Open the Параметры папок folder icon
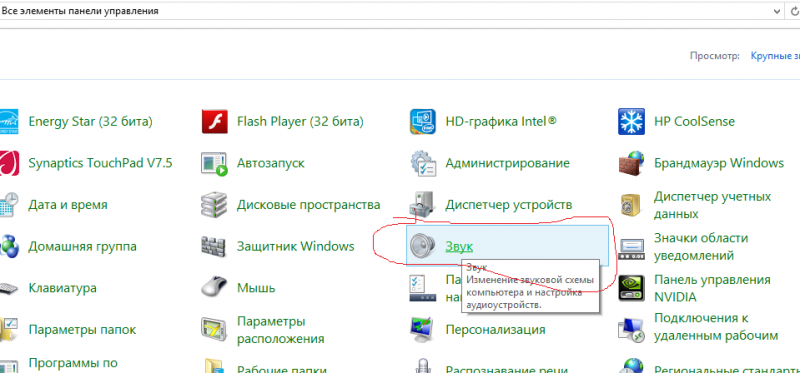 click(9, 330)
